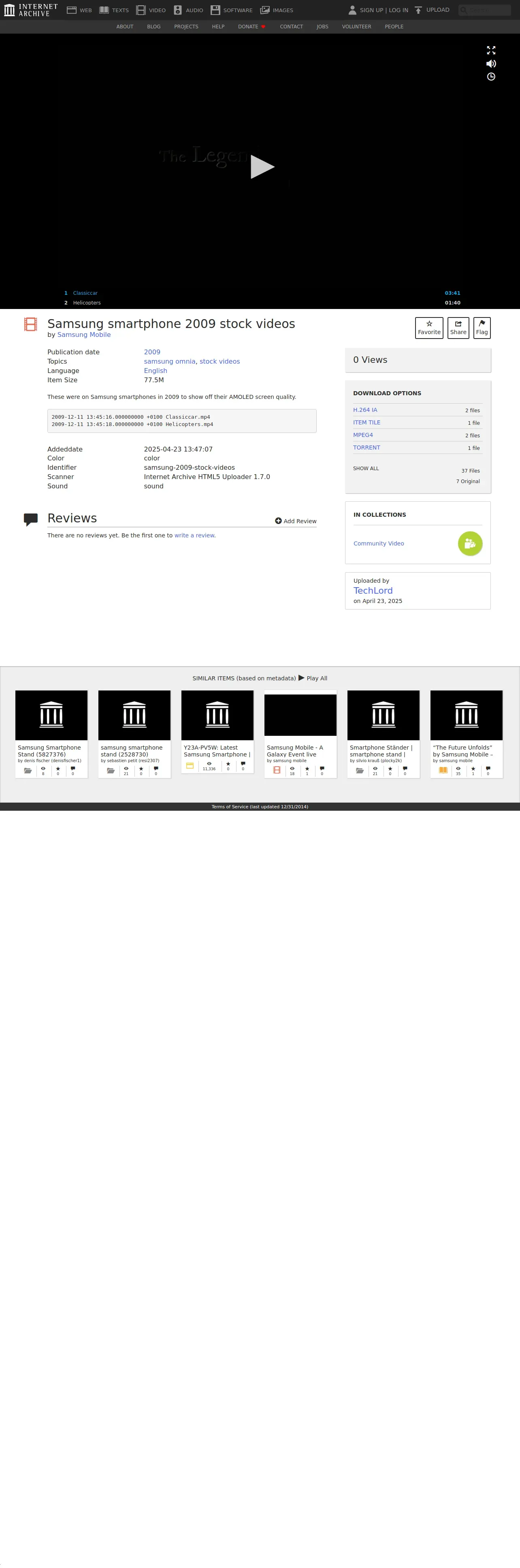Open the Audio section in top navigation

click(x=188, y=11)
